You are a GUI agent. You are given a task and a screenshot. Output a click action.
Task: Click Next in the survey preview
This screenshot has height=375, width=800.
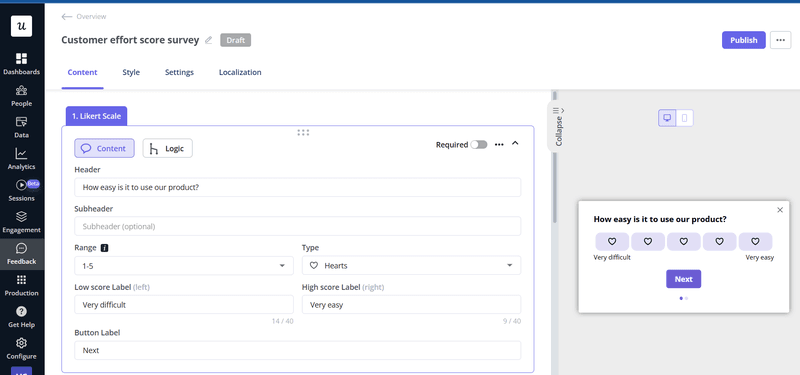683,279
